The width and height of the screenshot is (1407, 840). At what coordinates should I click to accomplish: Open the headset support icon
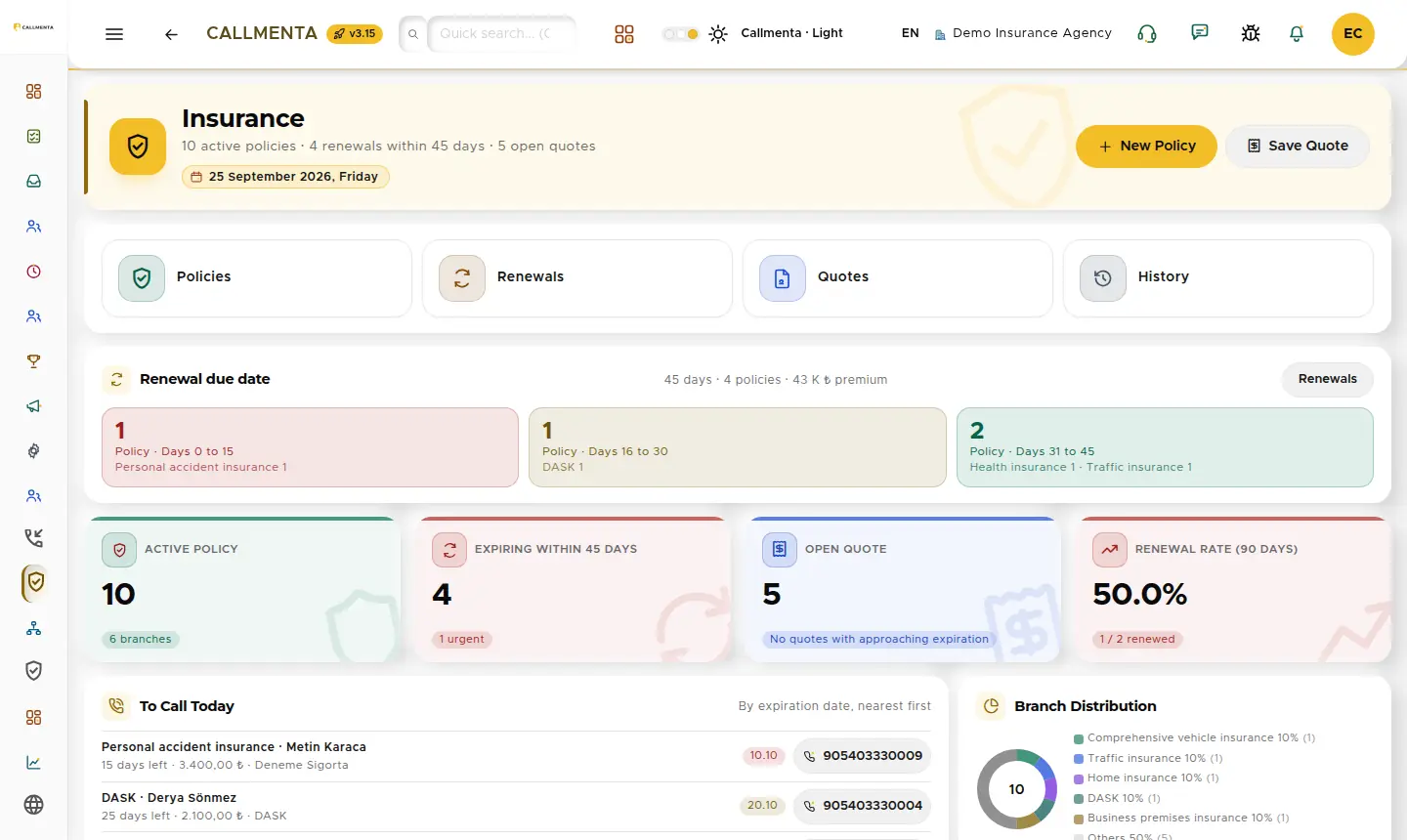point(1147,34)
